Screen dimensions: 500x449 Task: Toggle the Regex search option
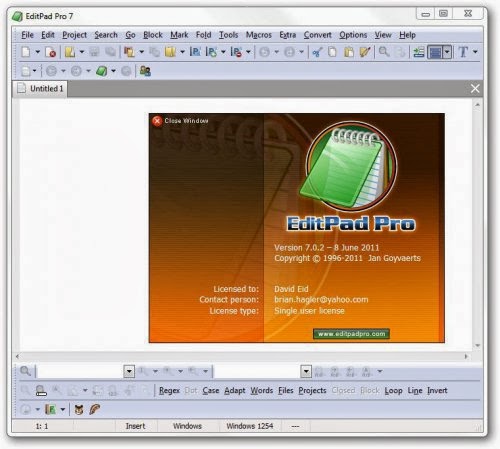click(x=169, y=390)
